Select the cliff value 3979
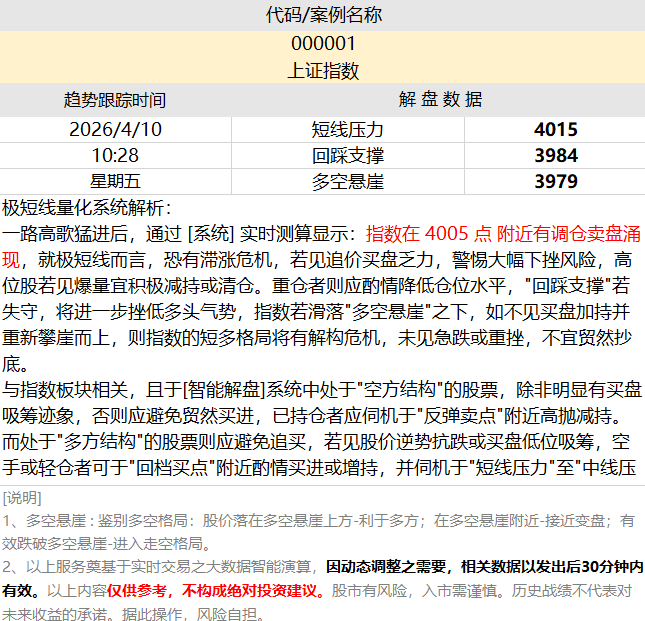 (x=555, y=181)
